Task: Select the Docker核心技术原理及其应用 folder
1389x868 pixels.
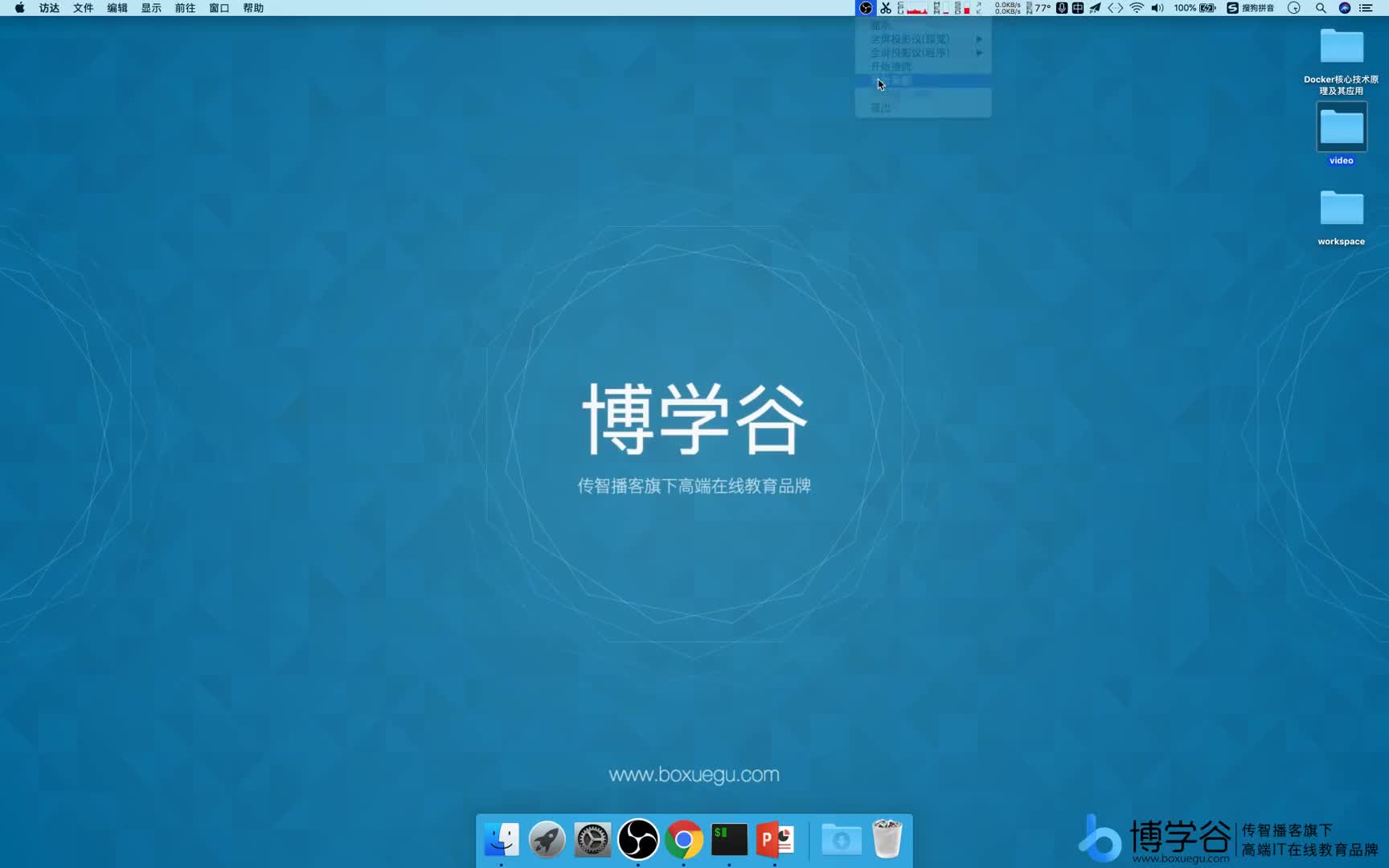Action: [1341, 60]
